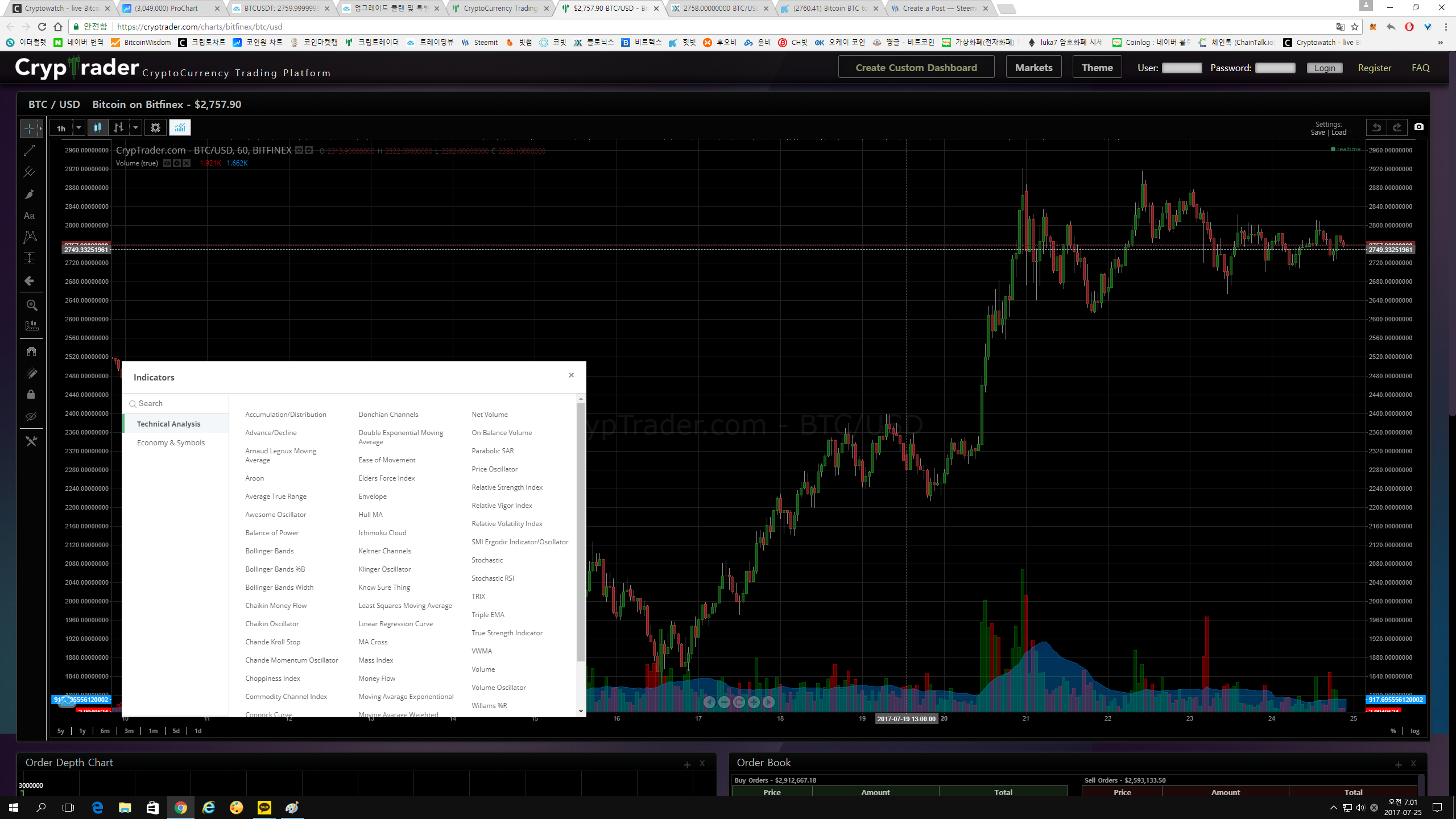This screenshot has width=1456, height=819.
Task: Expand the cursor tool options arrow
Action: tap(40, 129)
